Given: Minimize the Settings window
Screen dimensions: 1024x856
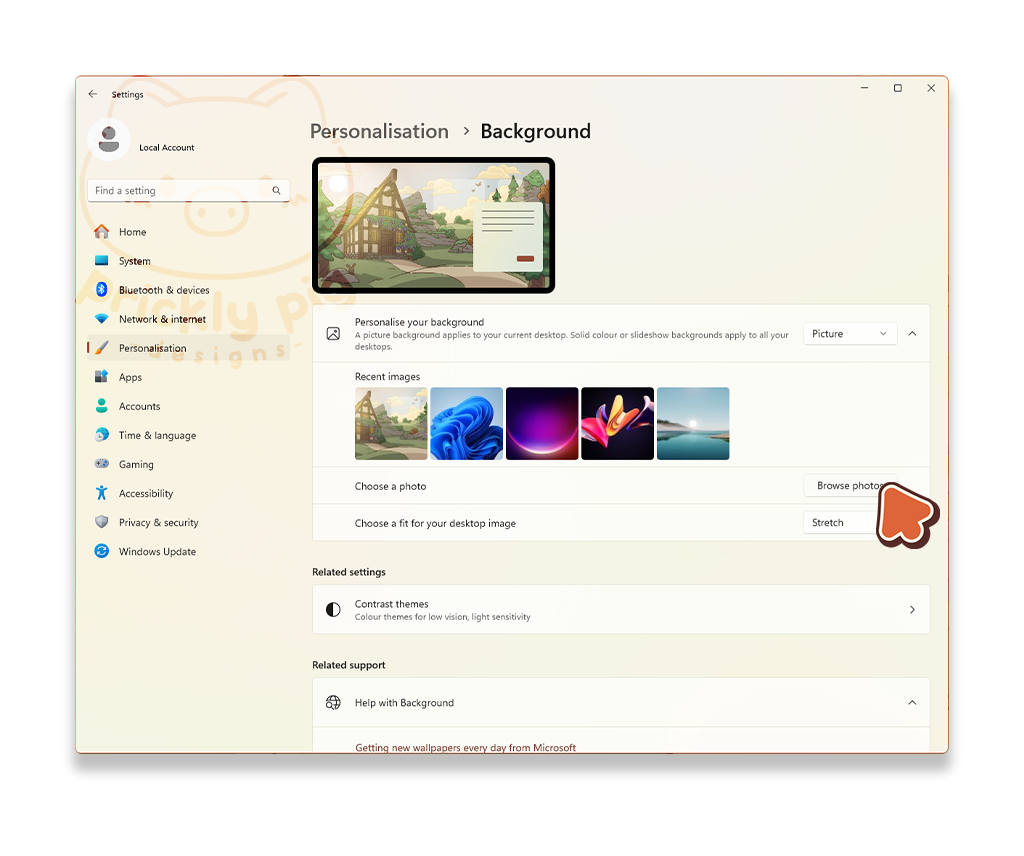Looking at the screenshot, I should [x=865, y=88].
